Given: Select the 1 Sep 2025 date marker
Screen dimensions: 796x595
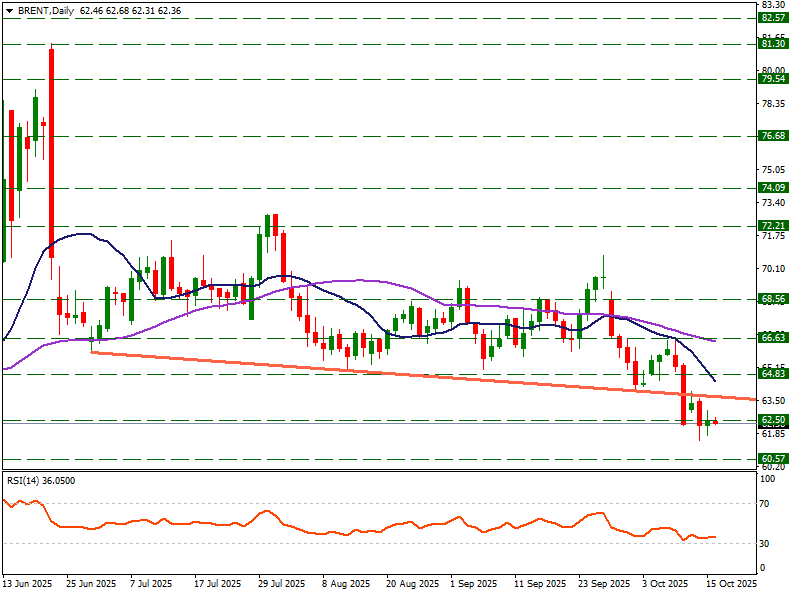Looking at the screenshot, I should (x=472, y=583).
